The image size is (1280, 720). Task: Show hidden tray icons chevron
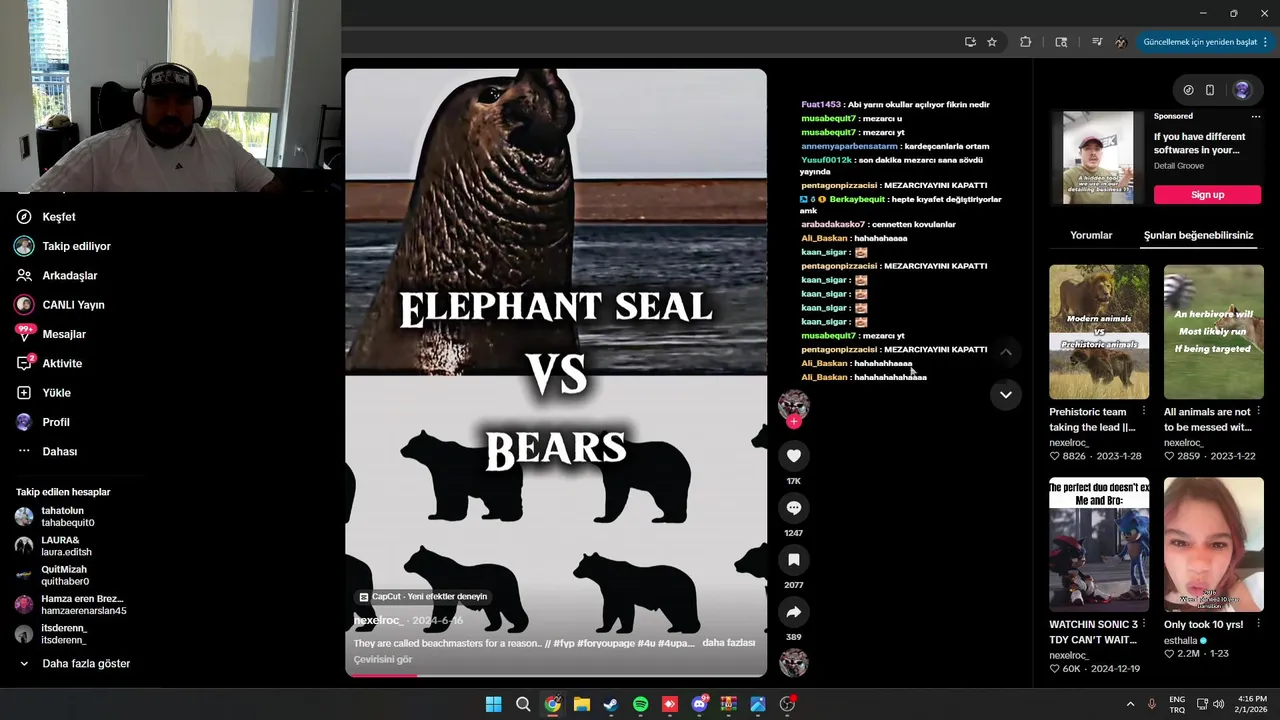click(1130, 704)
